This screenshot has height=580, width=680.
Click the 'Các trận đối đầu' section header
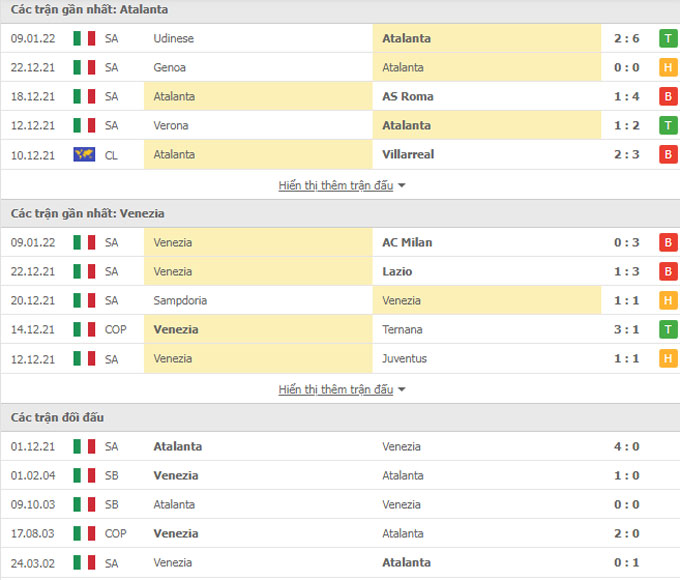[x=57, y=417]
